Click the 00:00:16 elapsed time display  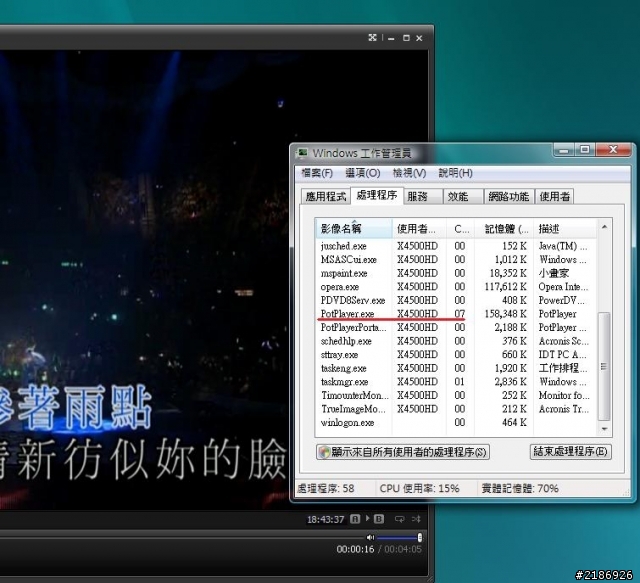(x=355, y=549)
